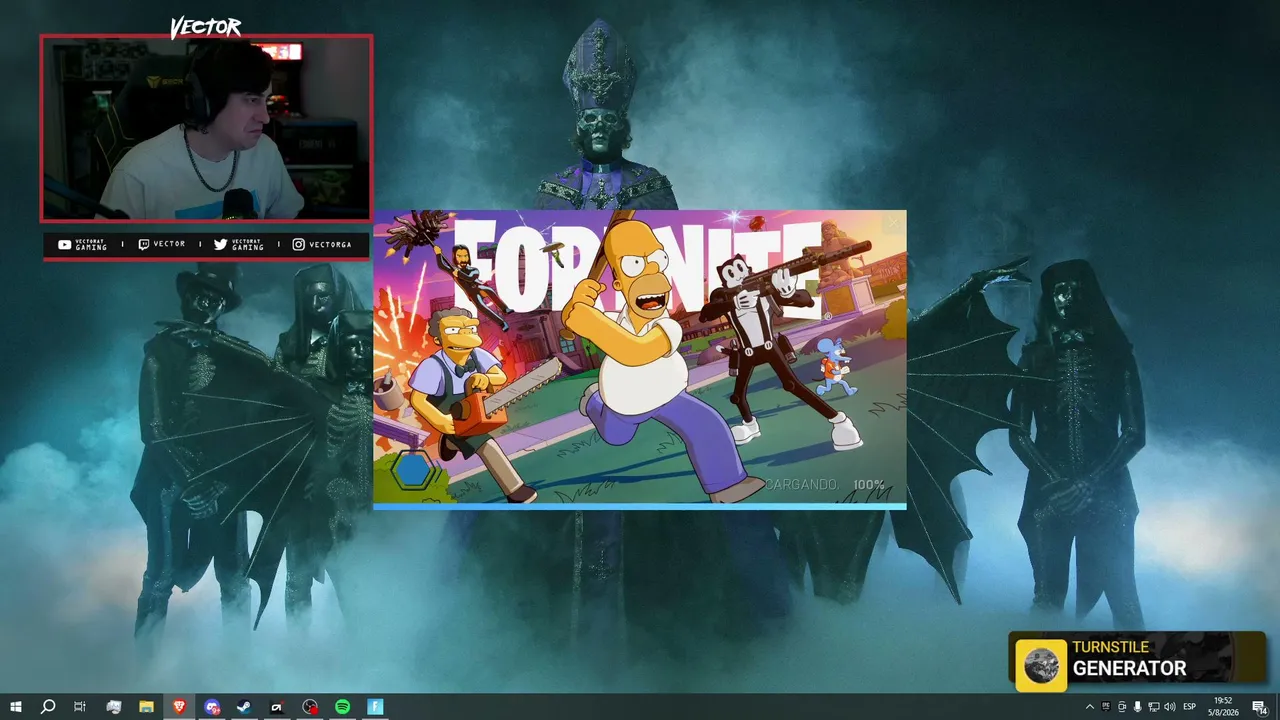
Task: Open taskbar search magnifier
Action: click(47, 707)
